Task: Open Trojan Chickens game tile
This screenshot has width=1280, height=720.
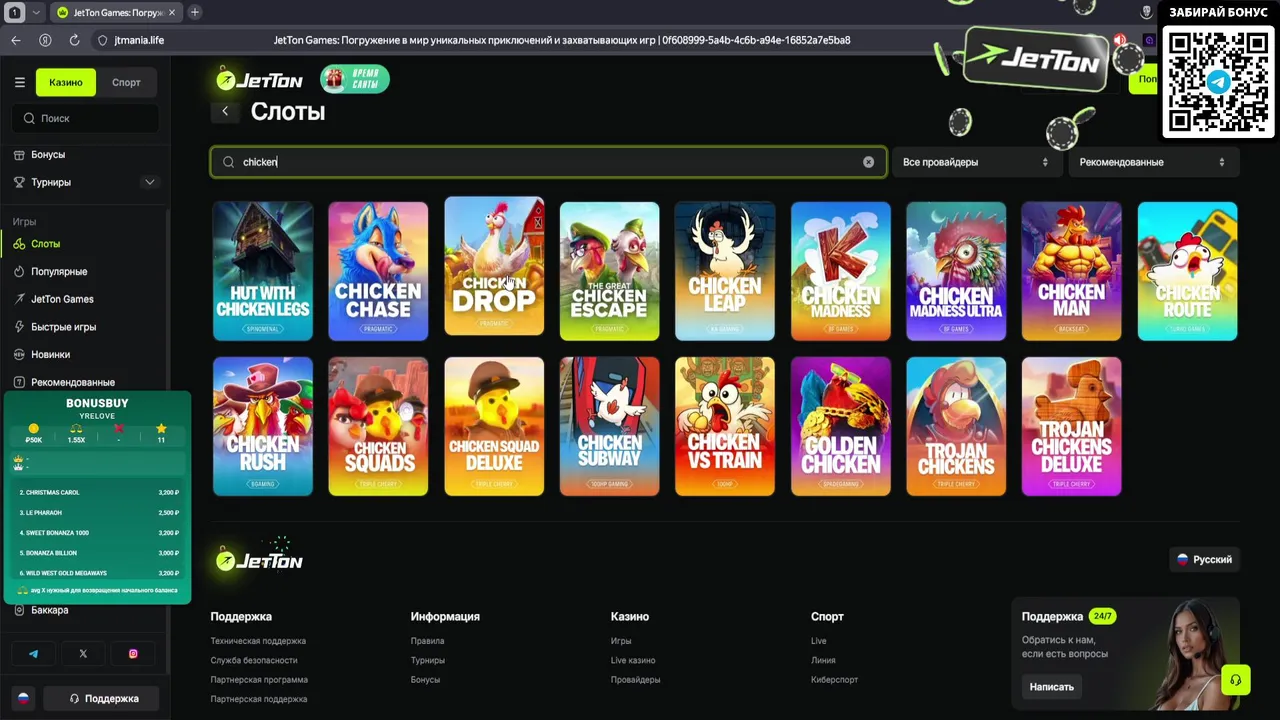Action: pos(956,426)
